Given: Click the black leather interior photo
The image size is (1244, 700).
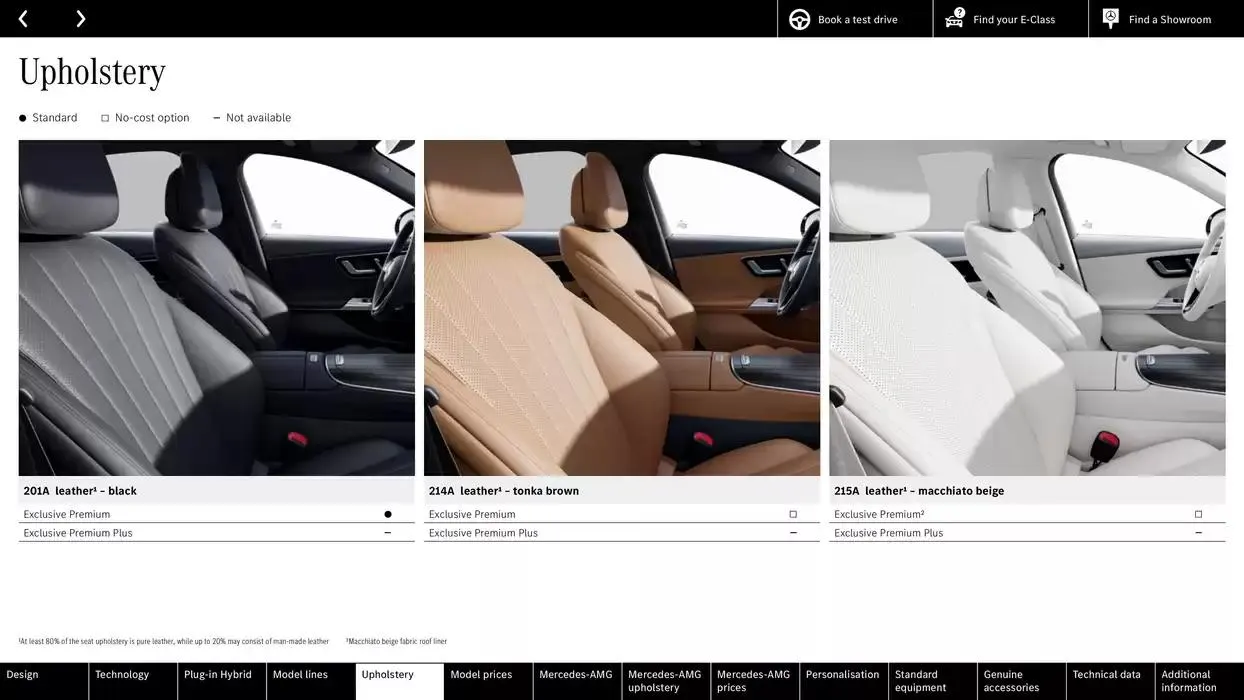Looking at the screenshot, I should click(217, 308).
